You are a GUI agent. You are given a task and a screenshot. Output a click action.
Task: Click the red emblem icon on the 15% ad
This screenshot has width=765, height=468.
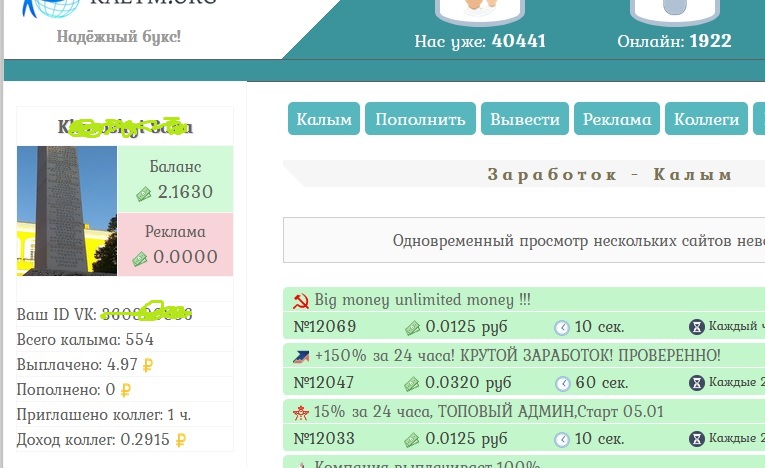(x=300, y=412)
